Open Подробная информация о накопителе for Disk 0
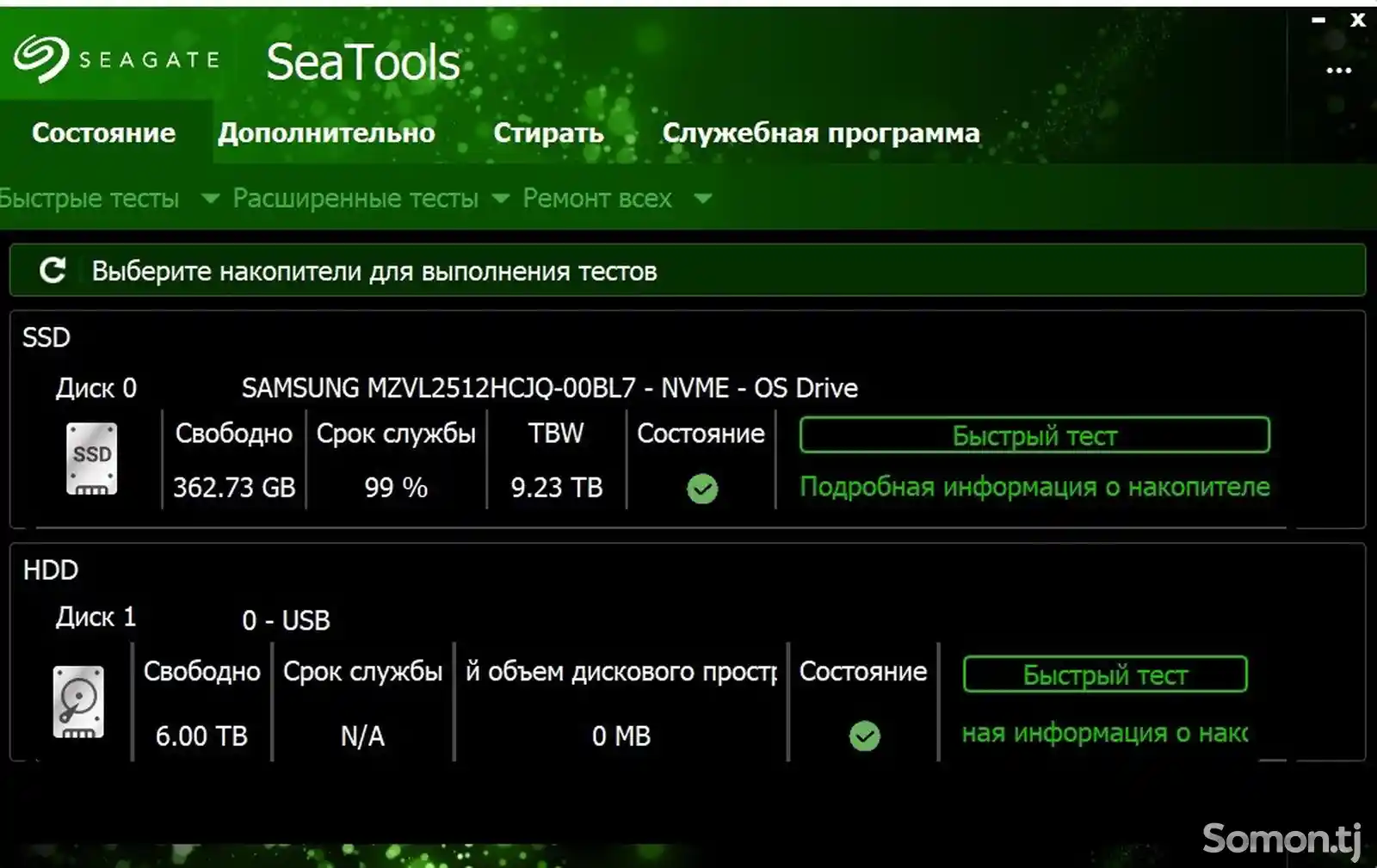Image resolution: width=1377 pixels, height=868 pixels. pos(1034,487)
